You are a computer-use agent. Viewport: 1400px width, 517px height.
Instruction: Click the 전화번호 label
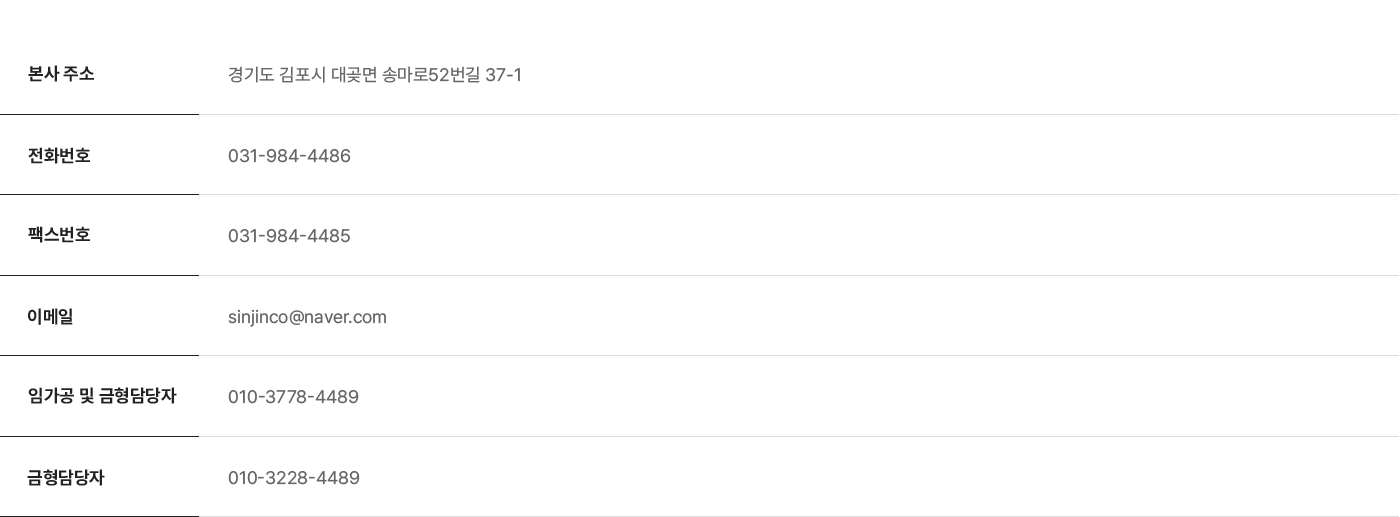[x=59, y=155]
